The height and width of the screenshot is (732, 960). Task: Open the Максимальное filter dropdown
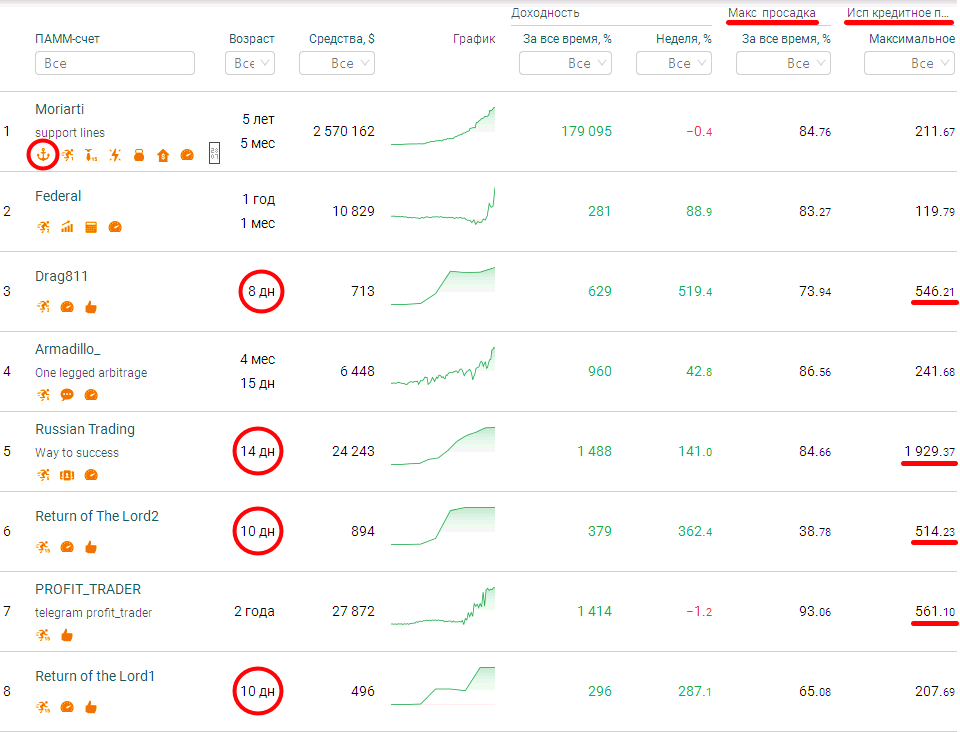point(909,63)
